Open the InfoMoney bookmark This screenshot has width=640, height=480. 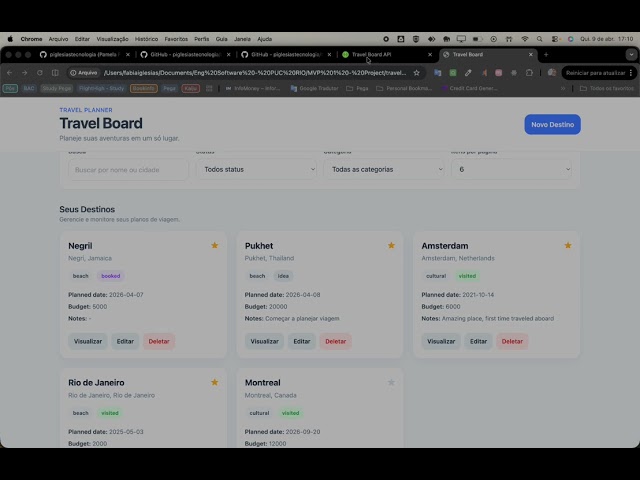[x=253, y=88]
